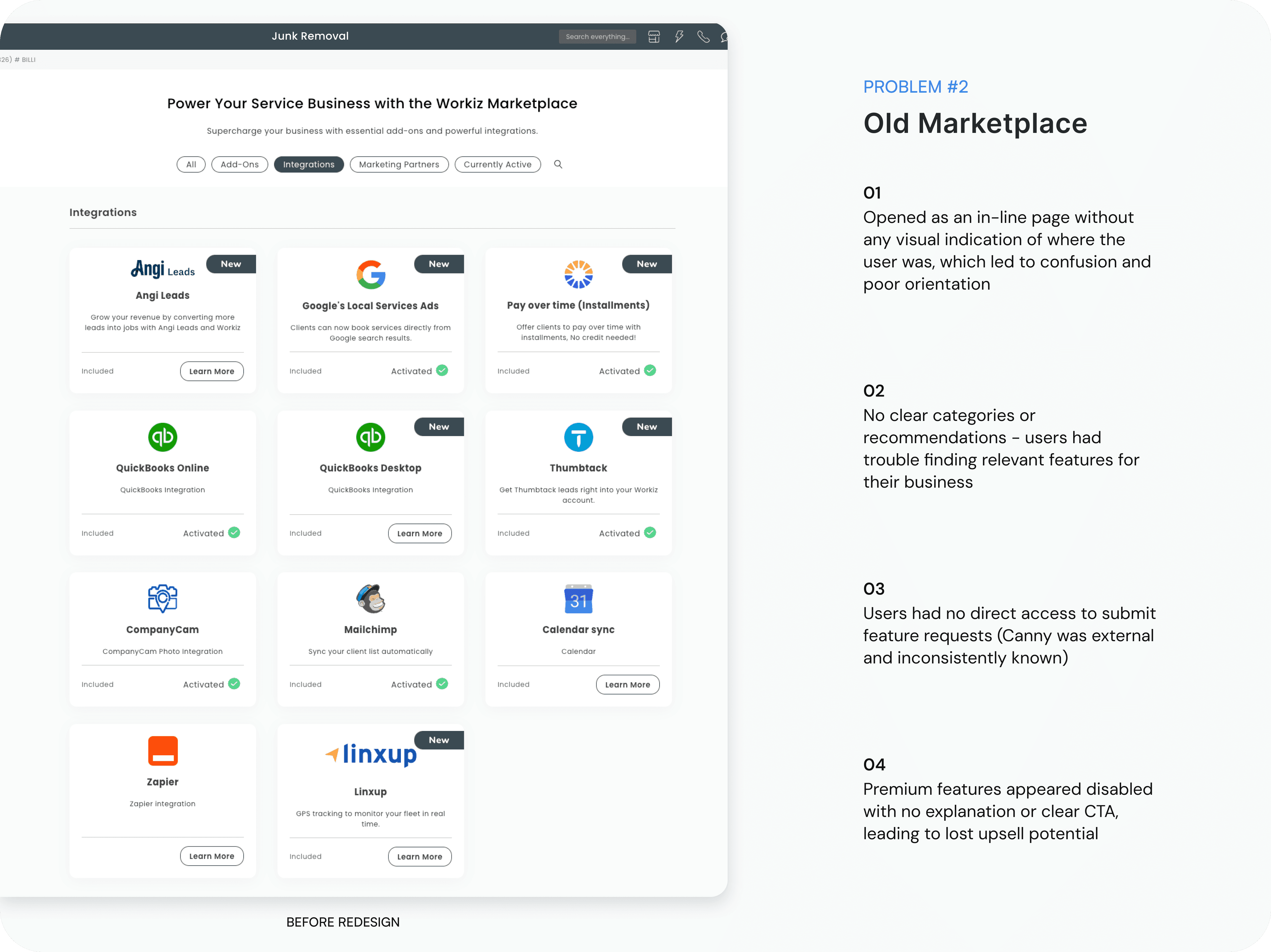Click the phone icon in top bar

coord(703,37)
